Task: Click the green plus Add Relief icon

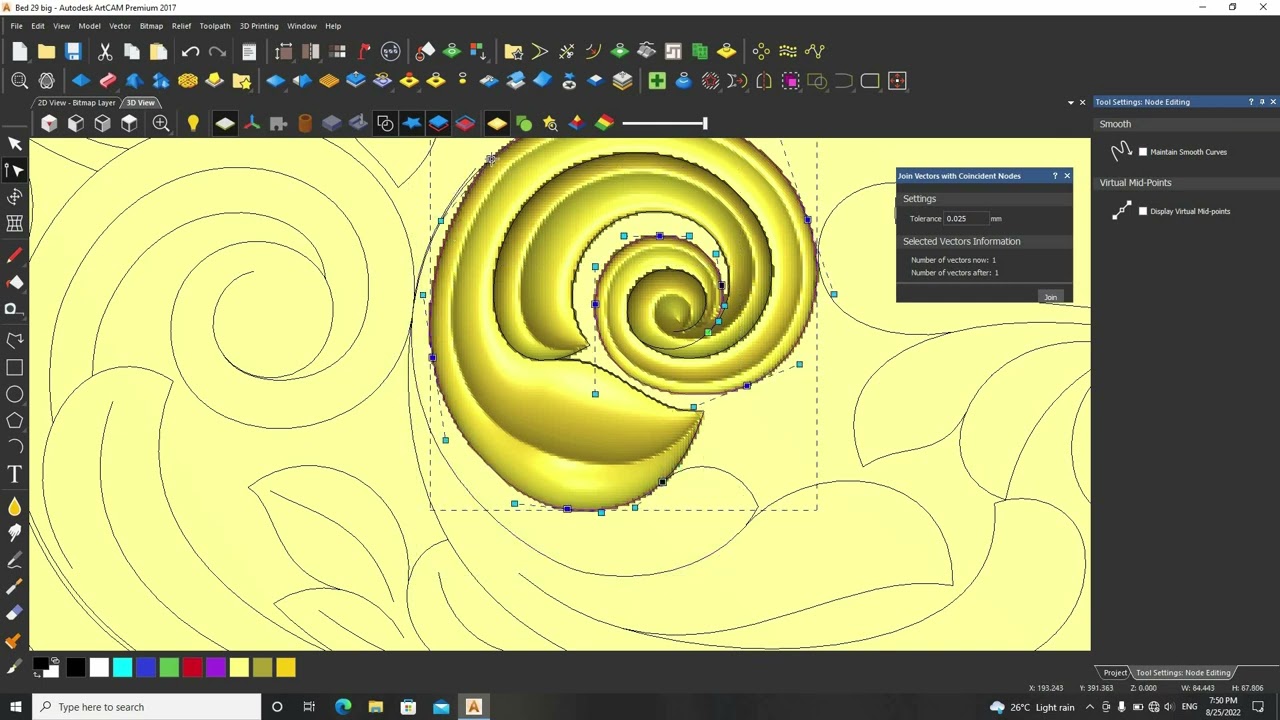Action: coord(657,81)
